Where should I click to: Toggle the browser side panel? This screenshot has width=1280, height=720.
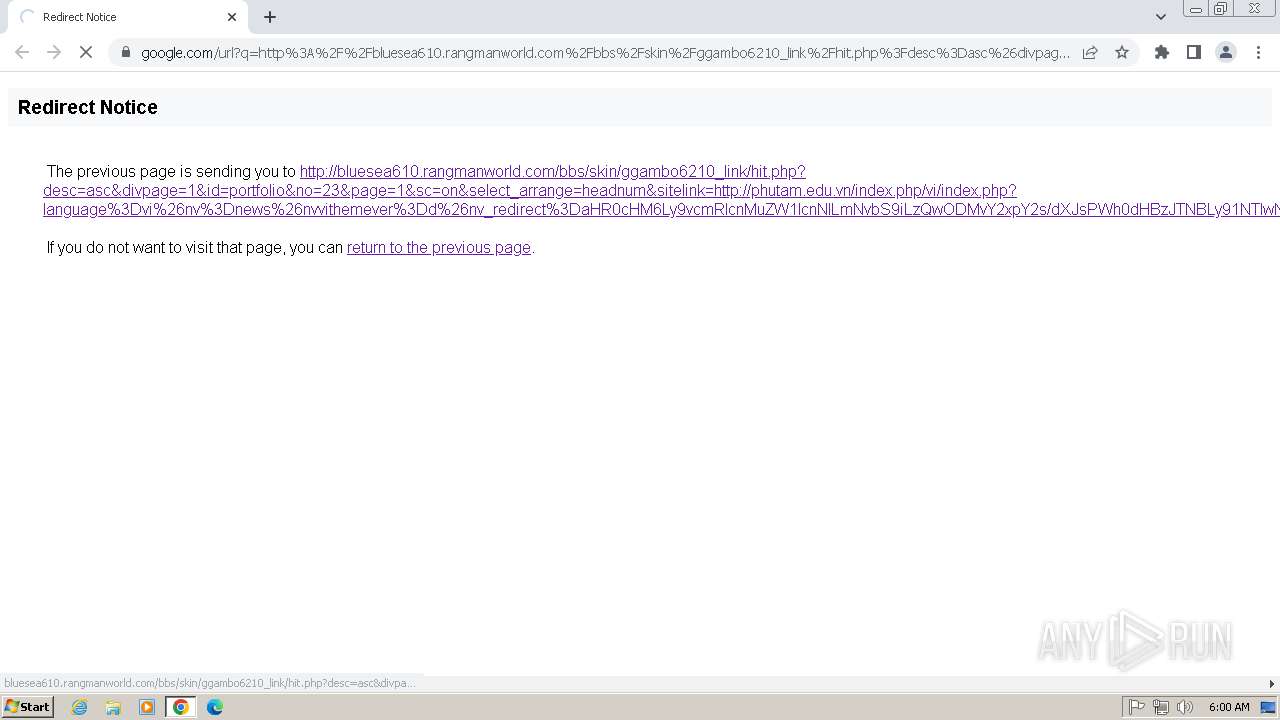[x=1194, y=52]
